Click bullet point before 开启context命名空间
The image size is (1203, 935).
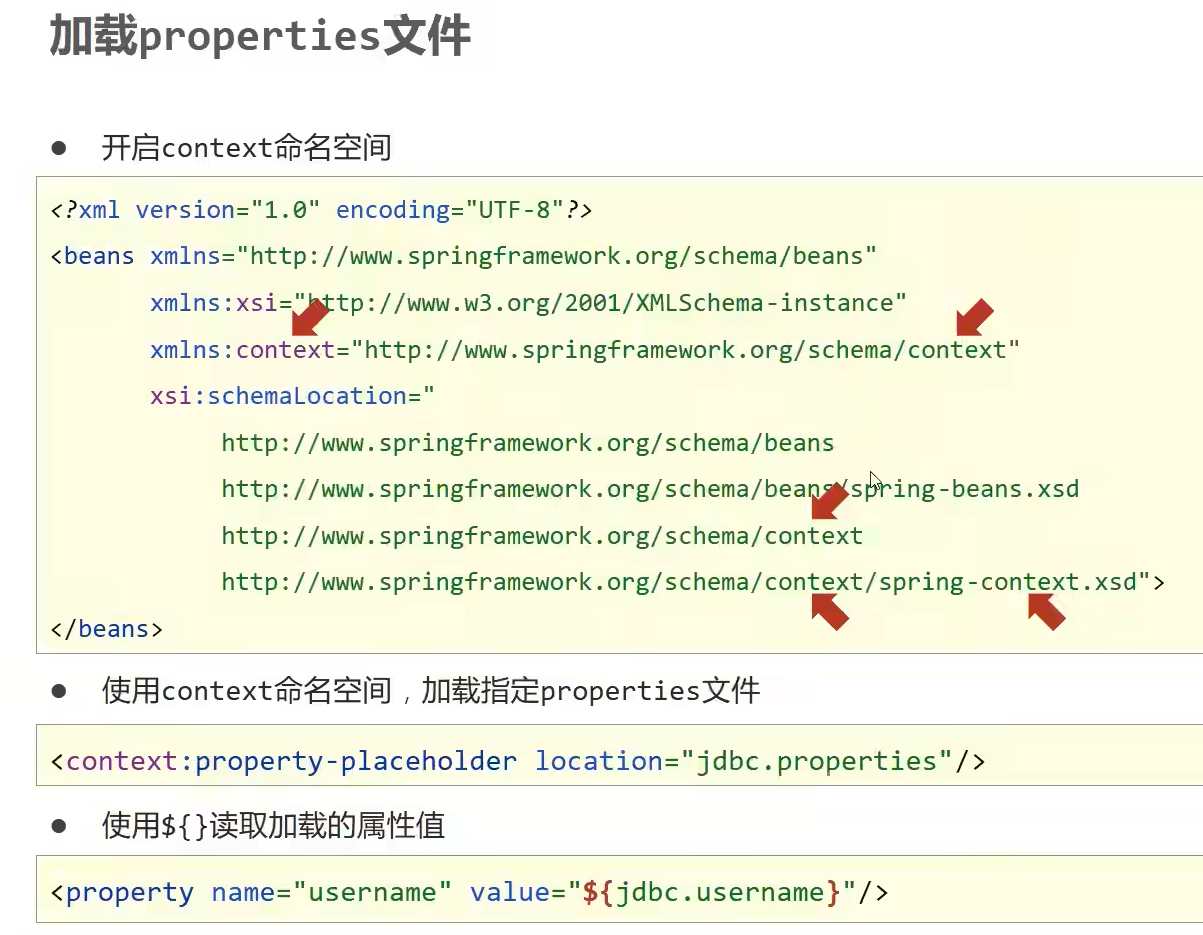click(59, 148)
